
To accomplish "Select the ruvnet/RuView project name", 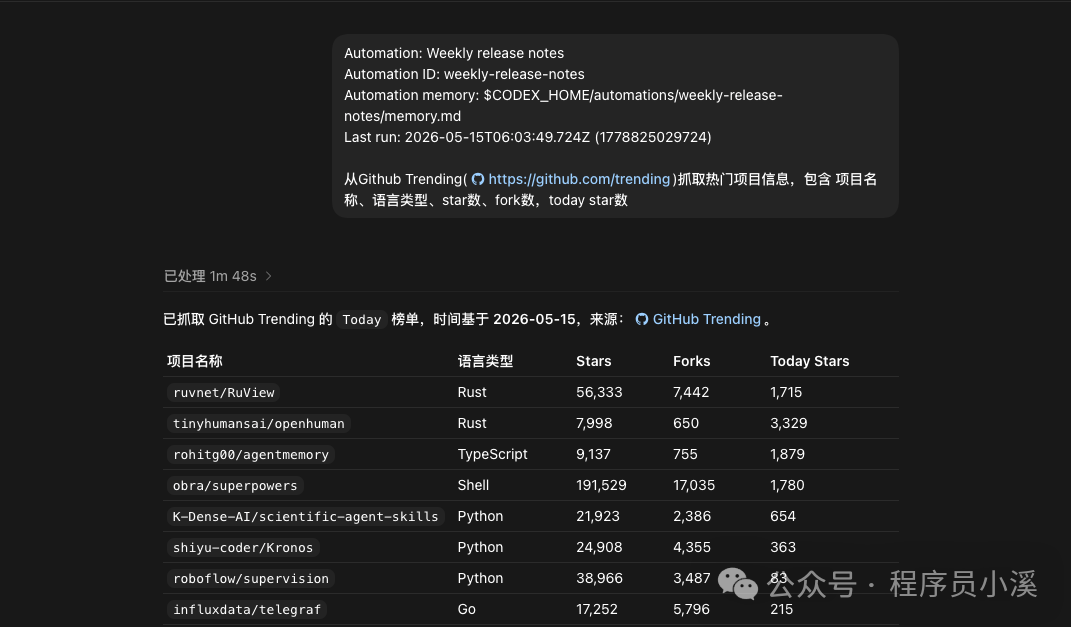I will click(x=223, y=393).
